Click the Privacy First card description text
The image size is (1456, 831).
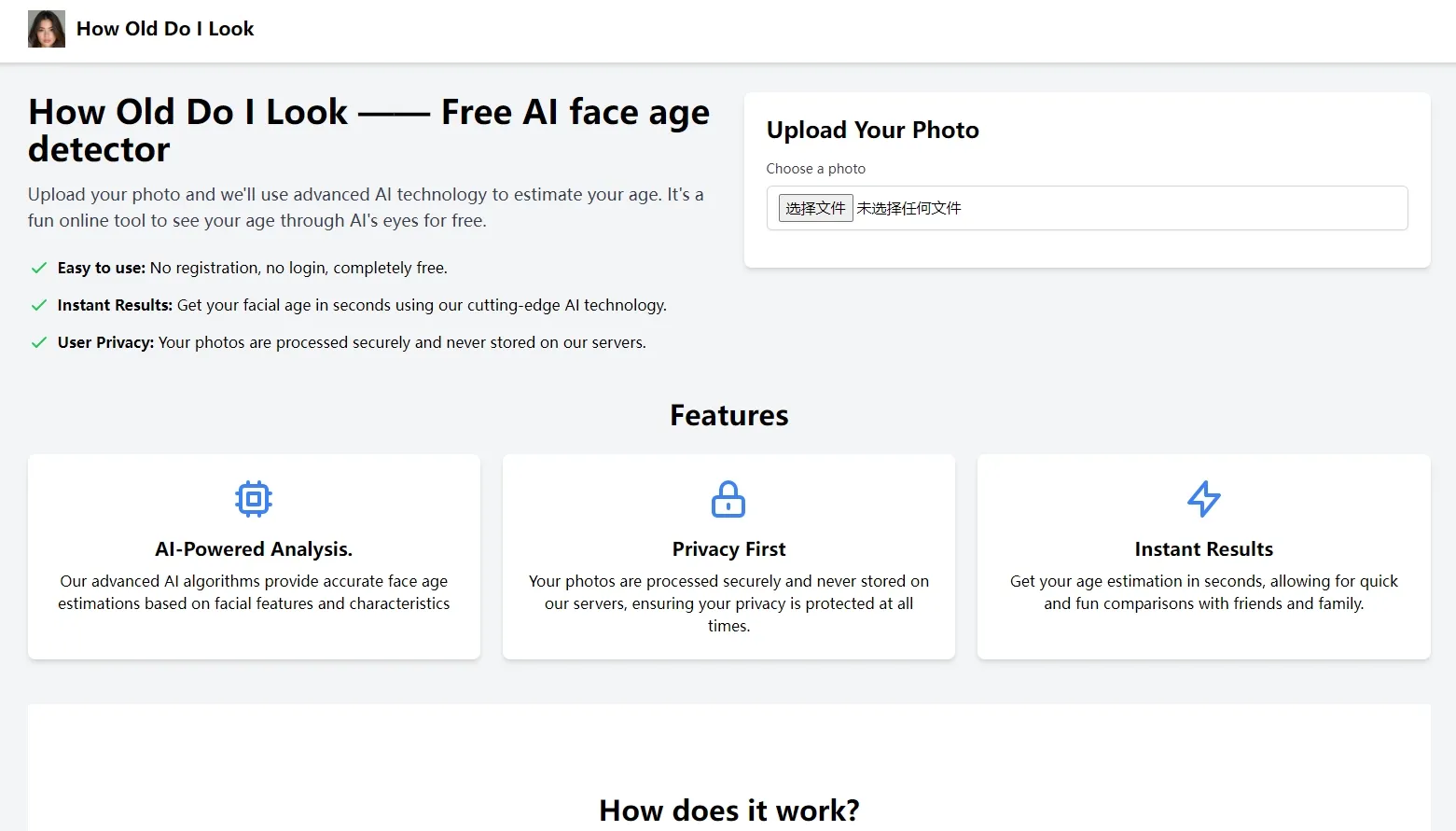coord(728,603)
